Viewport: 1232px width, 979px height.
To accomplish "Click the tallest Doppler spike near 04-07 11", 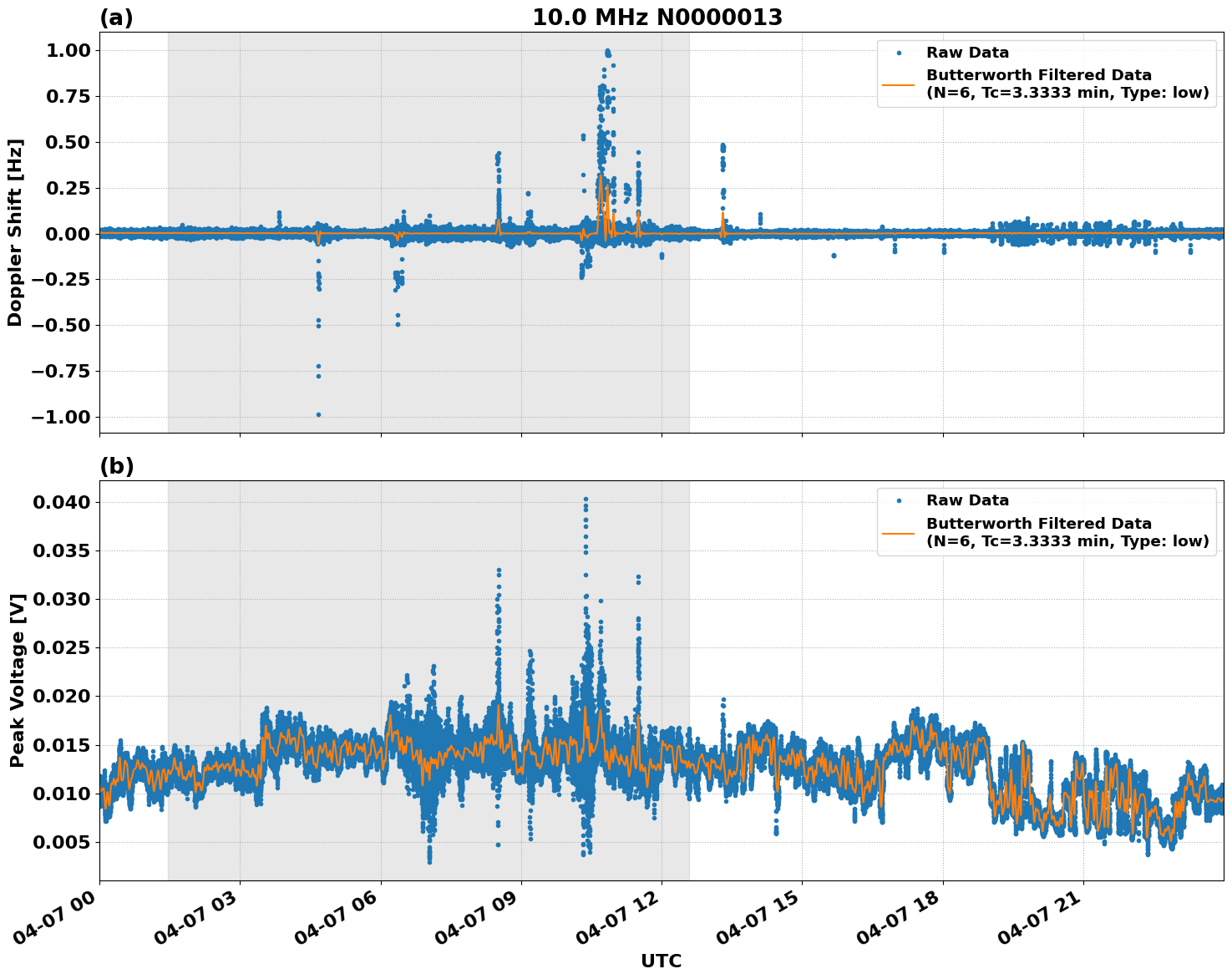I will [607, 52].
